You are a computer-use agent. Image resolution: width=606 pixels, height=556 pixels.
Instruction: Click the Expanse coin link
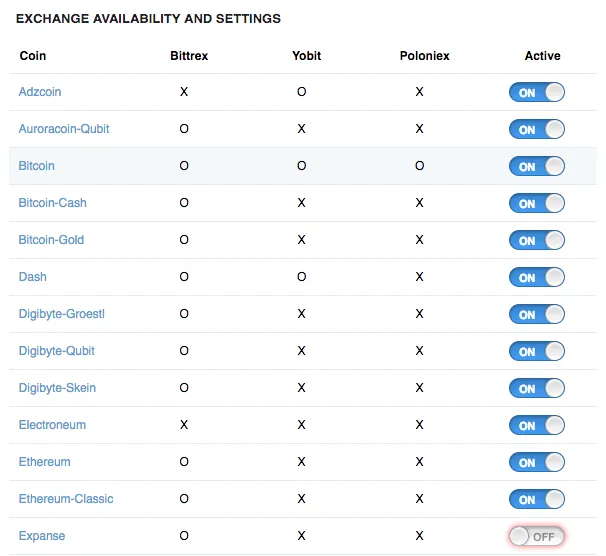tap(42, 536)
